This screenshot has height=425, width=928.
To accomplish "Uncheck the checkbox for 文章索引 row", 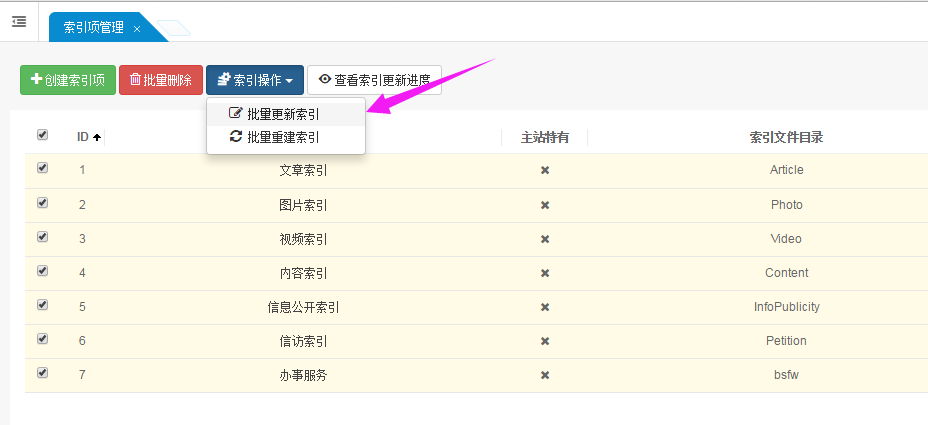I will 42,168.
